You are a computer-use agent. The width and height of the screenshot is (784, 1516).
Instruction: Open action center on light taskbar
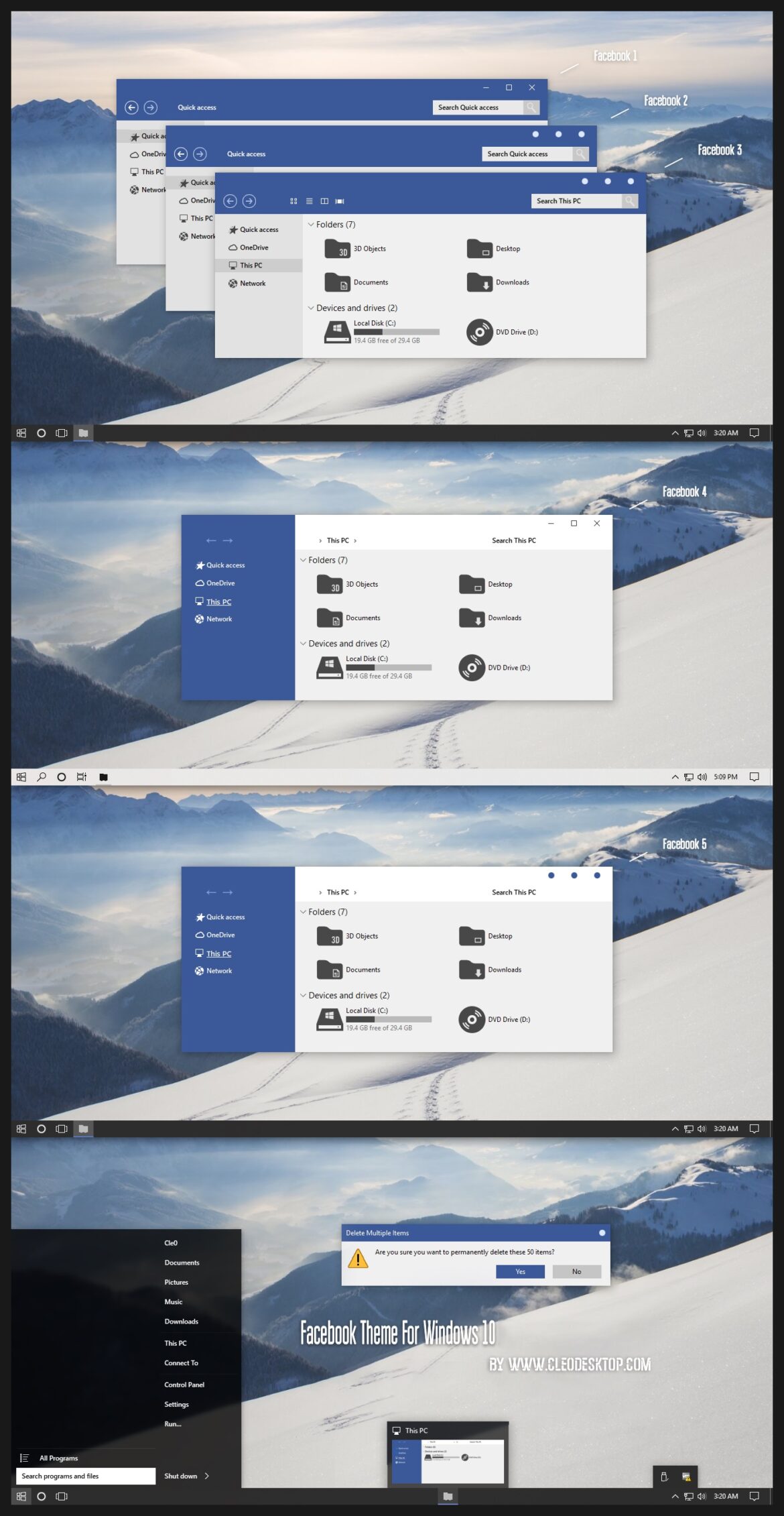click(754, 776)
